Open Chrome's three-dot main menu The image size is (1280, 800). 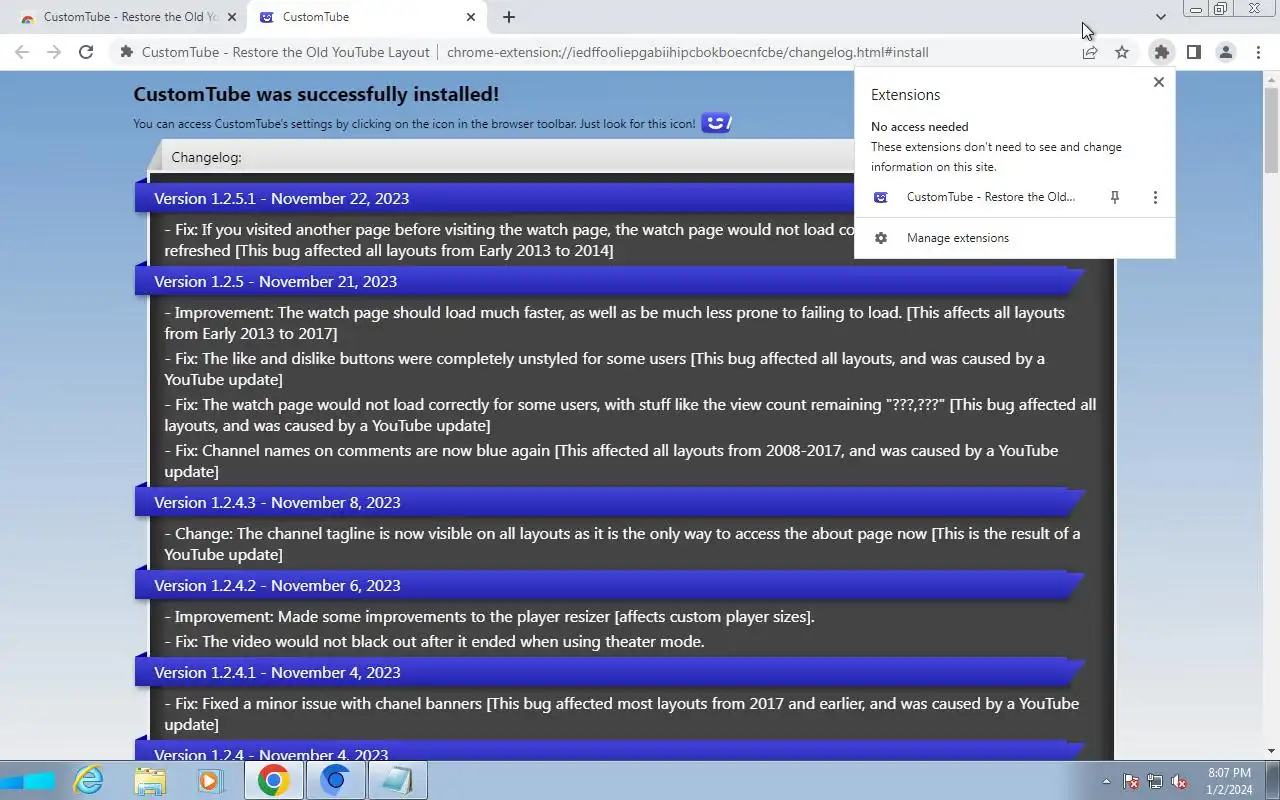[x=1258, y=52]
